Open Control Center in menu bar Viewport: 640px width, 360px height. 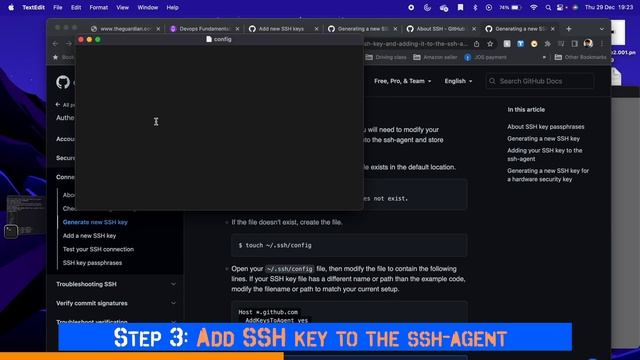[x=561, y=7]
